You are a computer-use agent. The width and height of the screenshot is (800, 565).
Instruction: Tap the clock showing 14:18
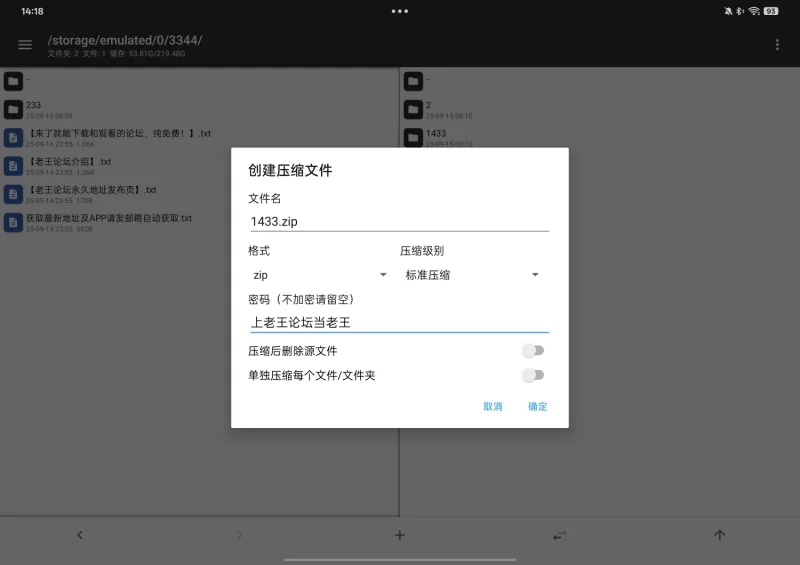32,11
